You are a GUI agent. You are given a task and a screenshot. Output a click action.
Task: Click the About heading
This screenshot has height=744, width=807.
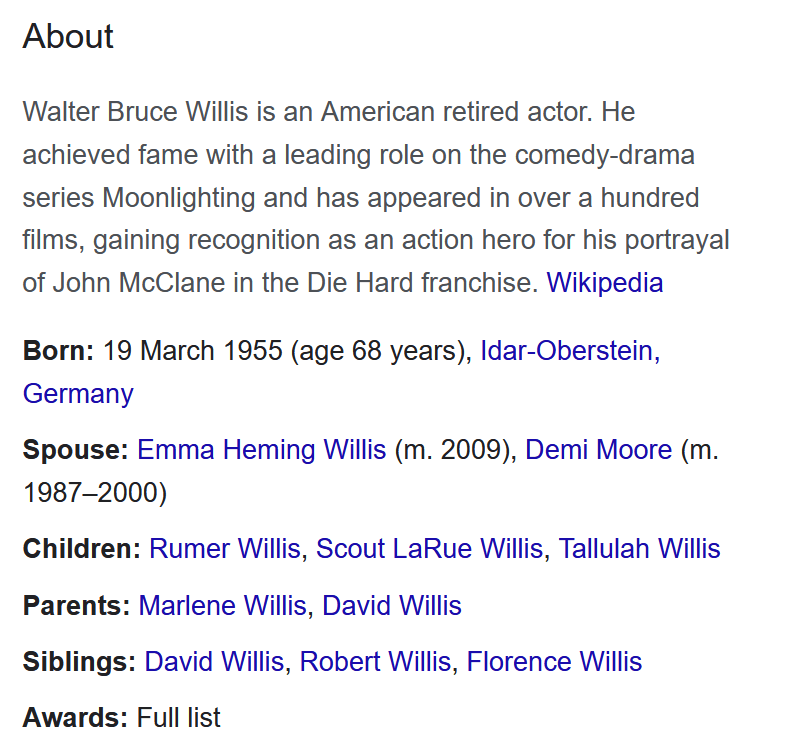pyautogui.click(x=68, y=37)
